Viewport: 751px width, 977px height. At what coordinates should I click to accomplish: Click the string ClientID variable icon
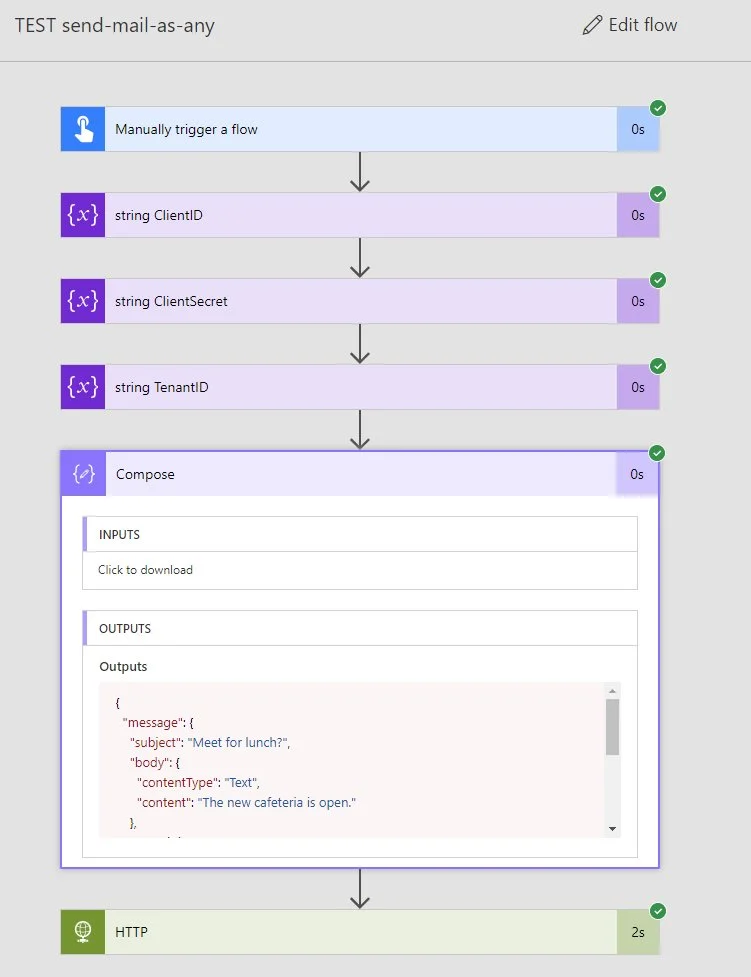pyautogui.click(x=82, y=215)
